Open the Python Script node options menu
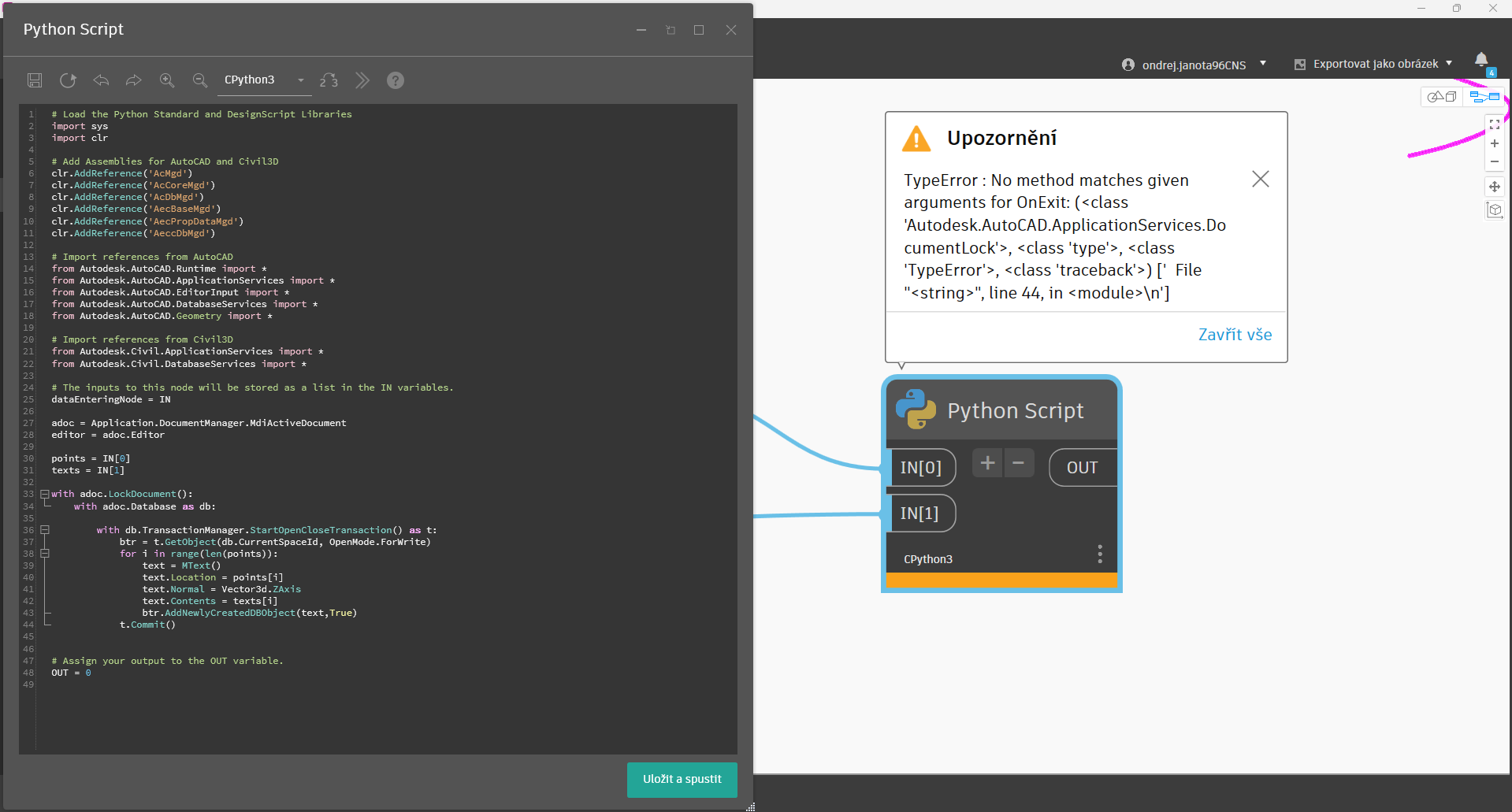 pos(1099,554)
